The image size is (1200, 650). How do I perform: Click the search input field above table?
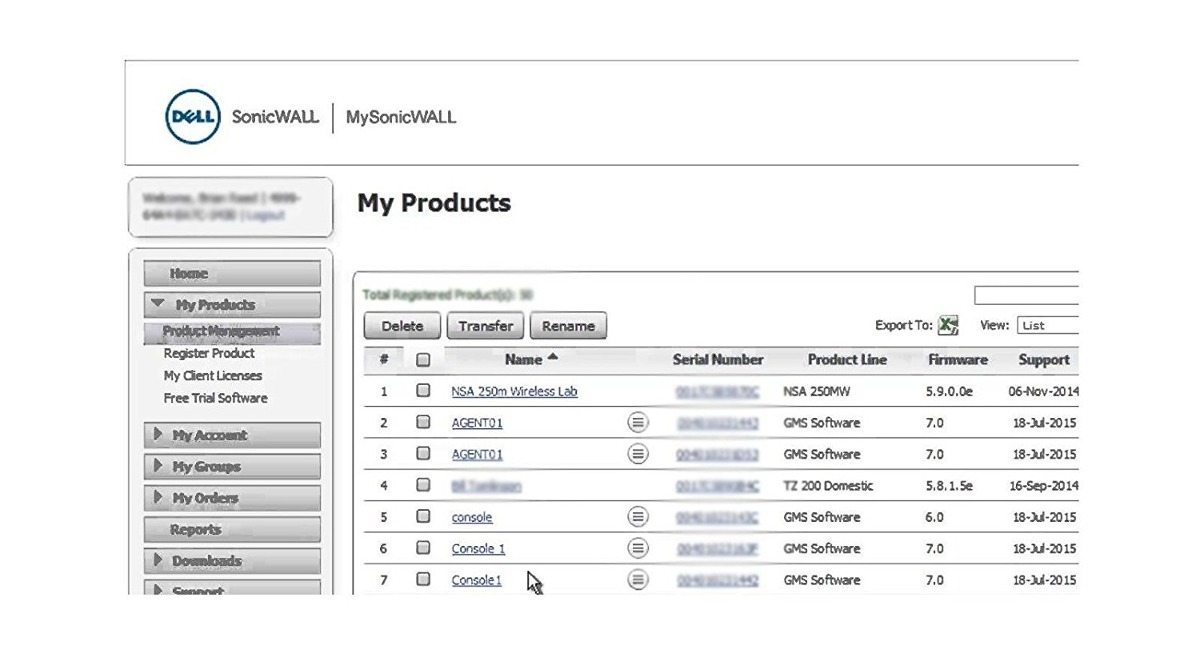(x=1026, y=296)
